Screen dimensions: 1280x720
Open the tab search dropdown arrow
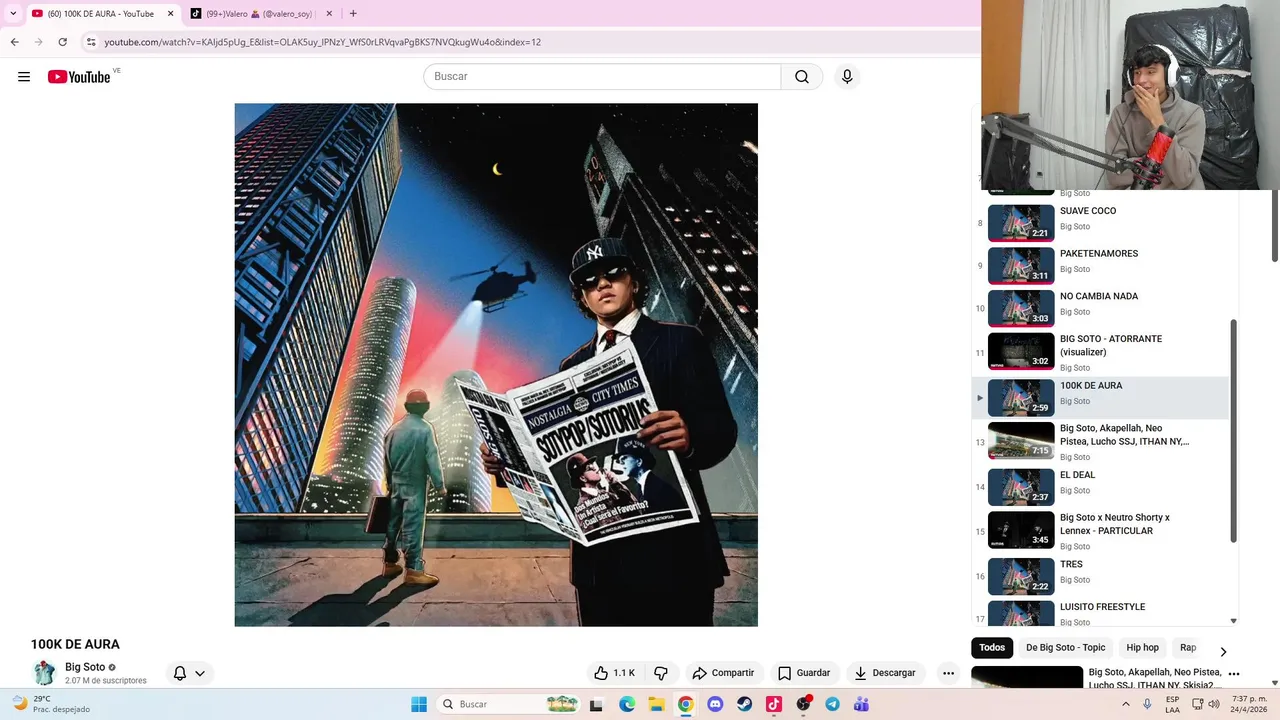click(x=13, y=14)
